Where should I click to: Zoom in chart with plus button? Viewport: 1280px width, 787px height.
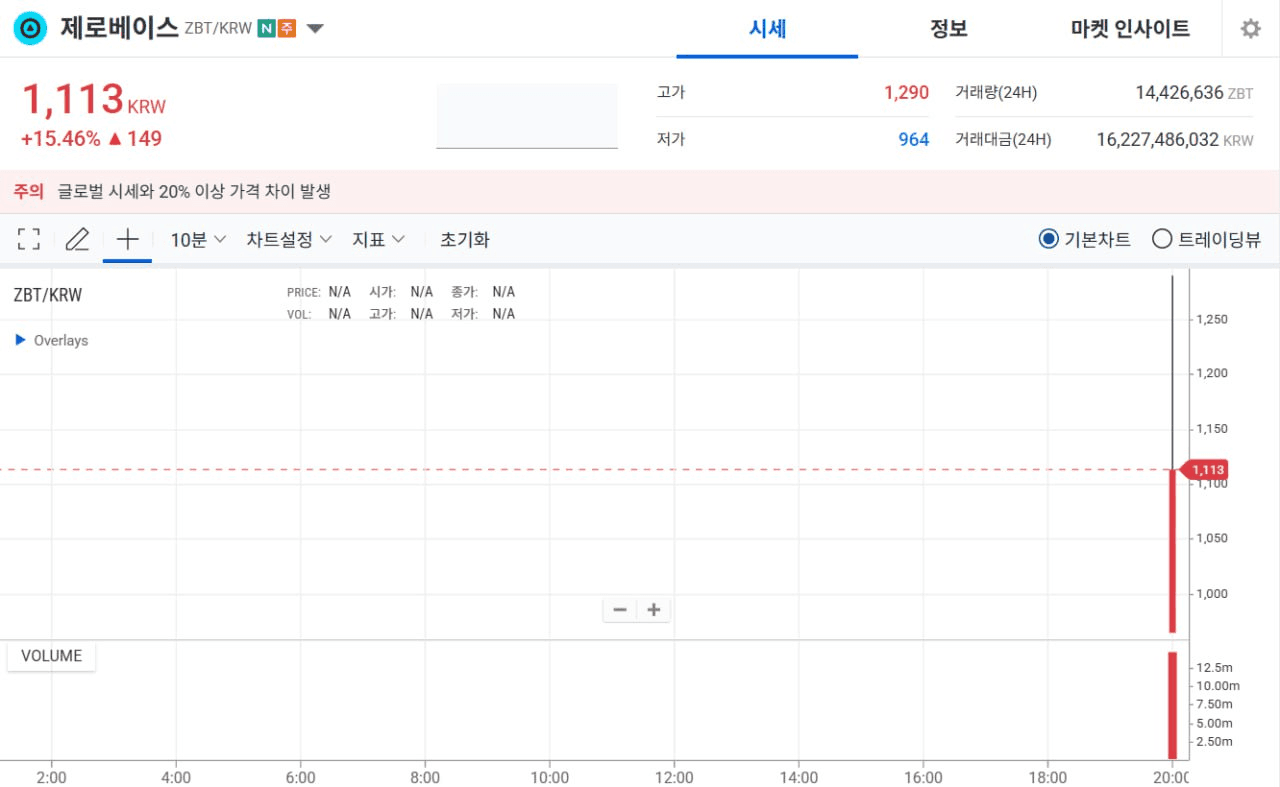(654, 610)
